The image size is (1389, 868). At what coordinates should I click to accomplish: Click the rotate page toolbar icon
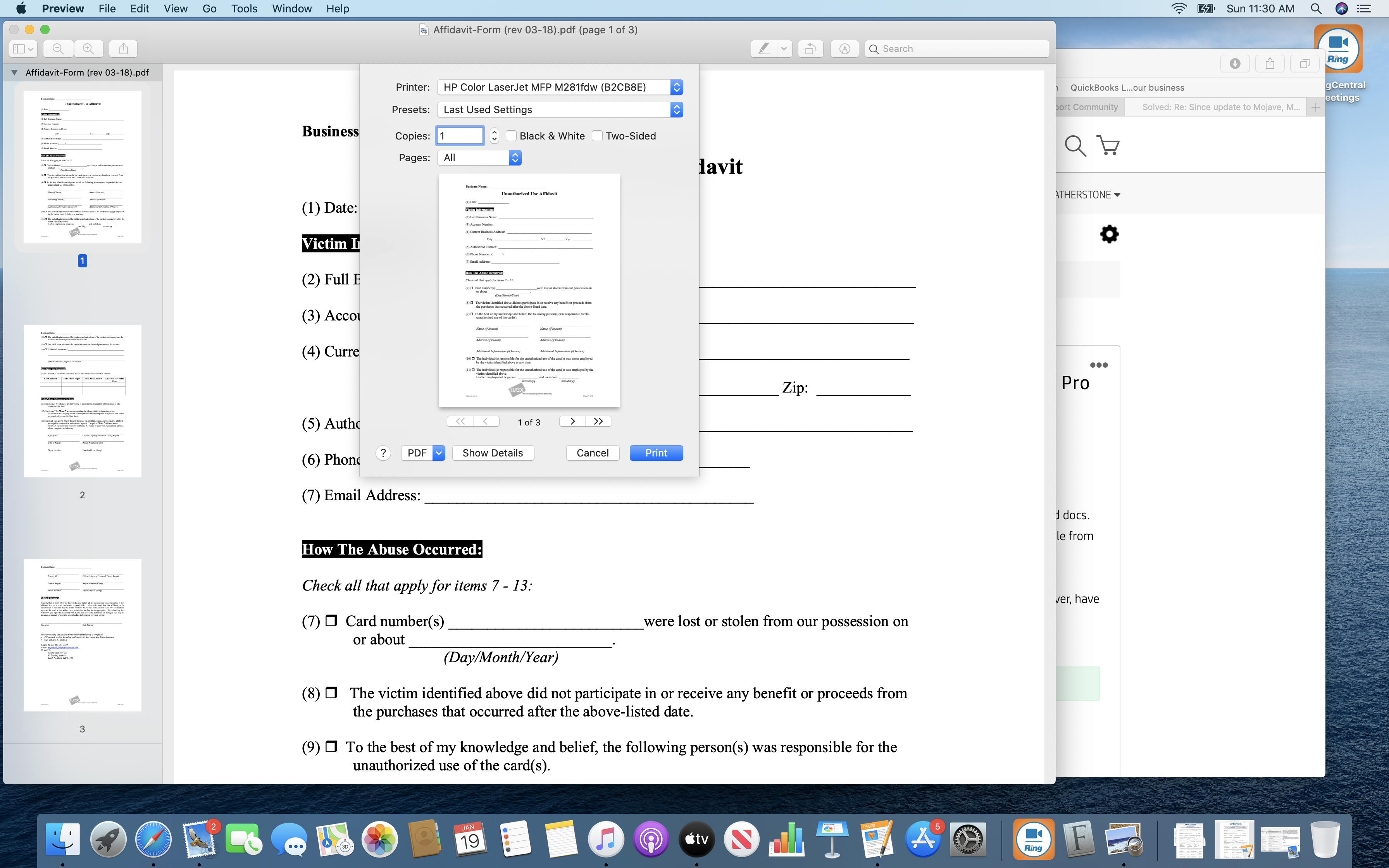(x=810, y=49)
